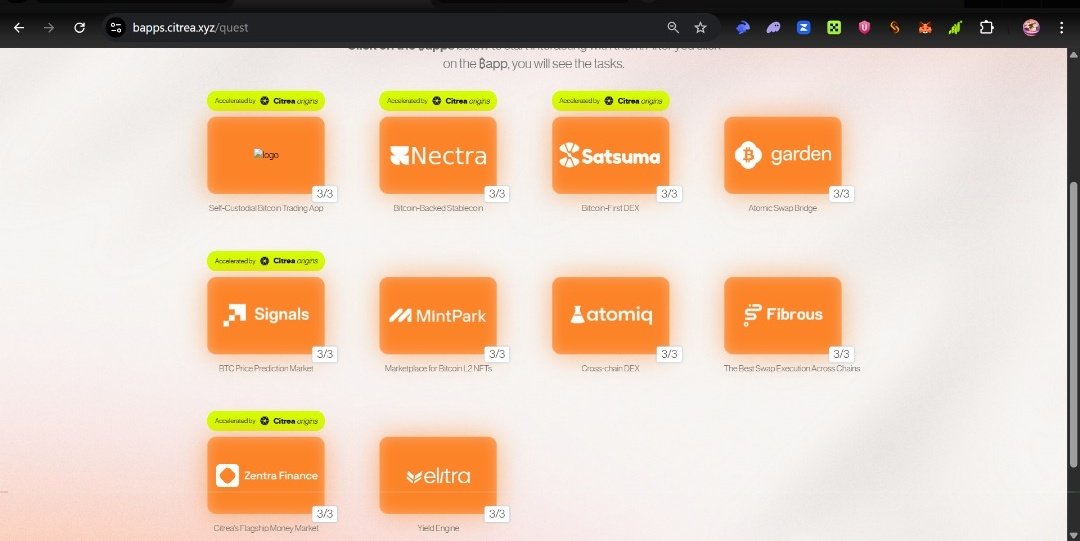
Task: Open site information icon in address bar
Action: click(116, 28)
